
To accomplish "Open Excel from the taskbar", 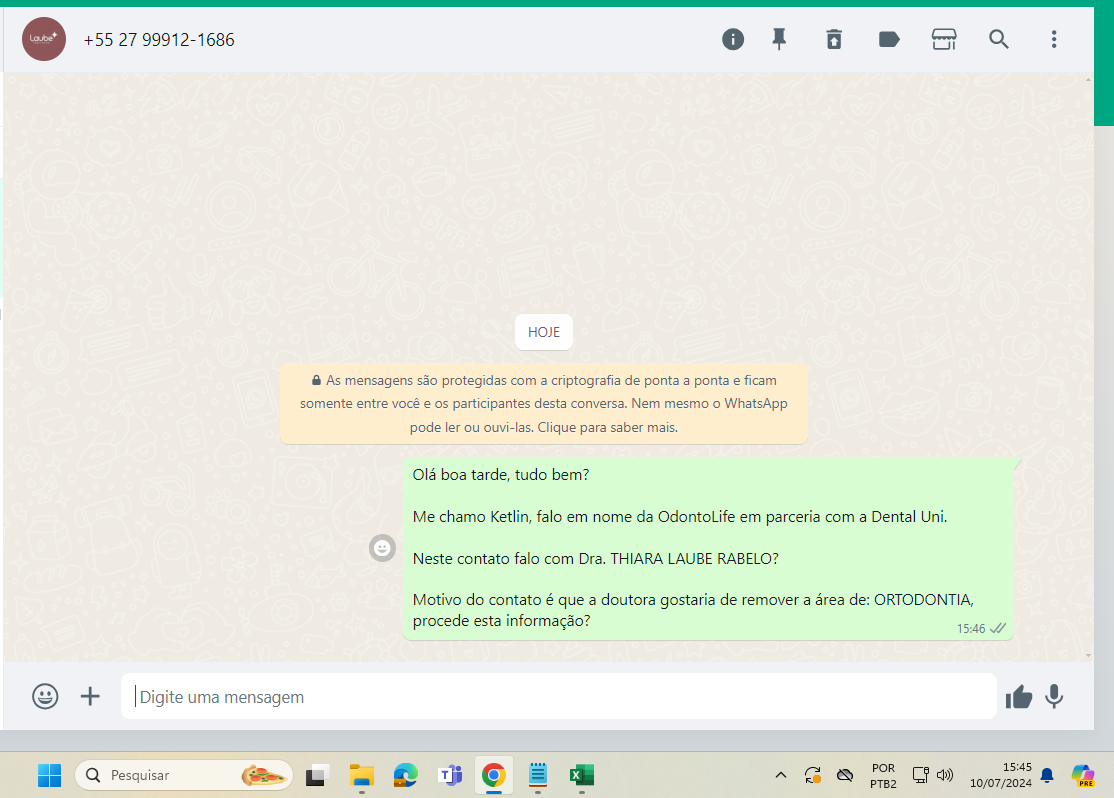I will click(581, 775).
